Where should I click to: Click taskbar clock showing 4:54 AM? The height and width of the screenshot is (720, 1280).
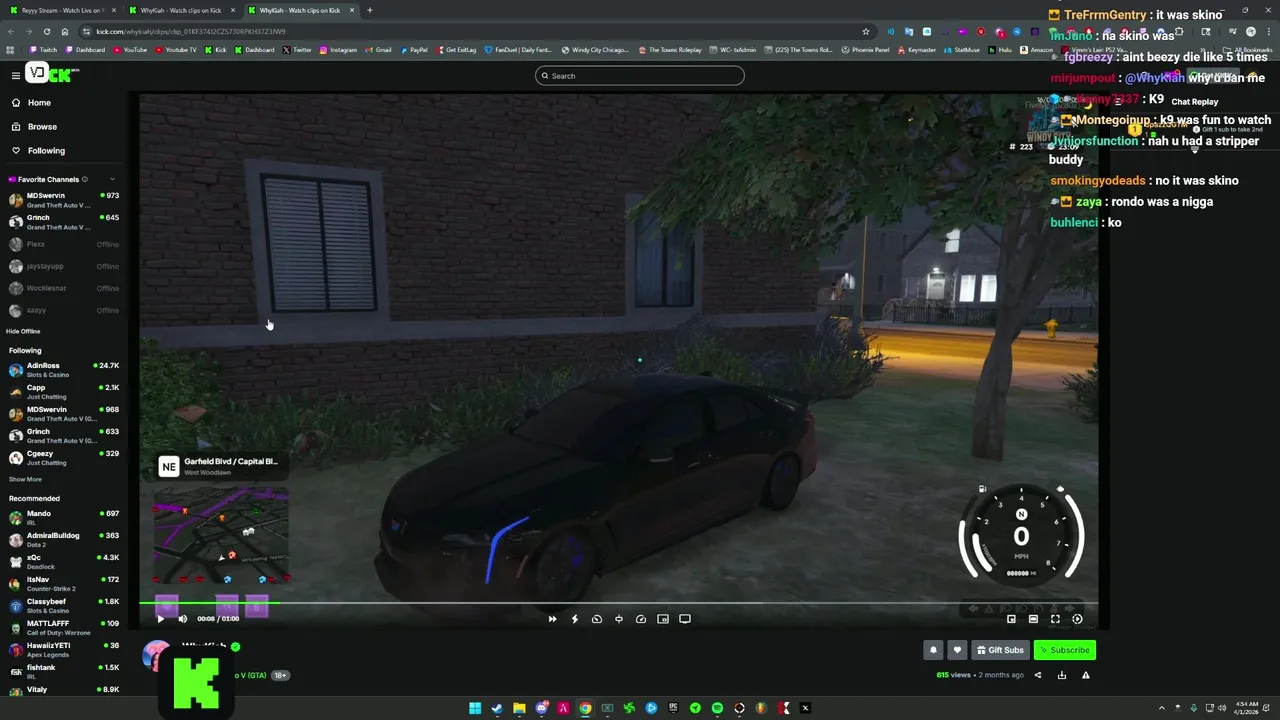(x=1246, y=708)
